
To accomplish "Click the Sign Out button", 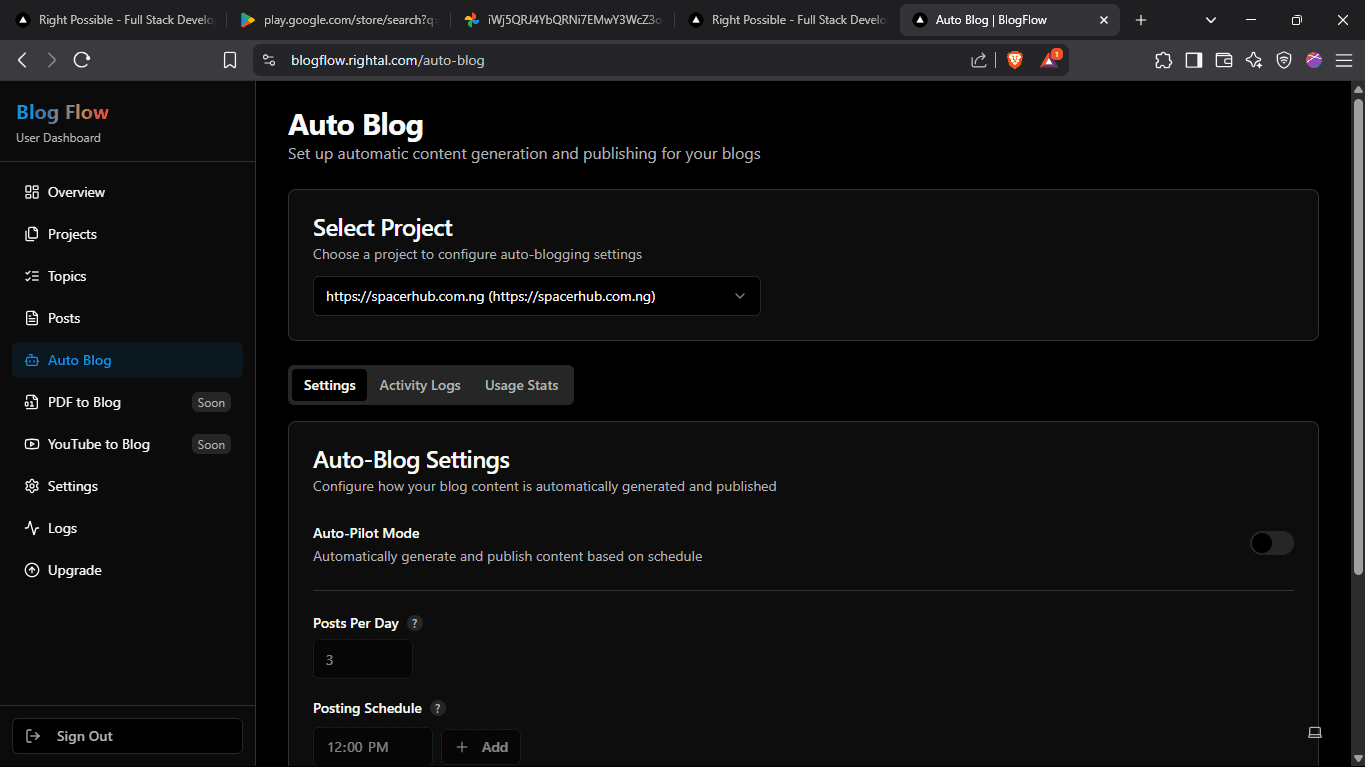I will pos(127,736).
